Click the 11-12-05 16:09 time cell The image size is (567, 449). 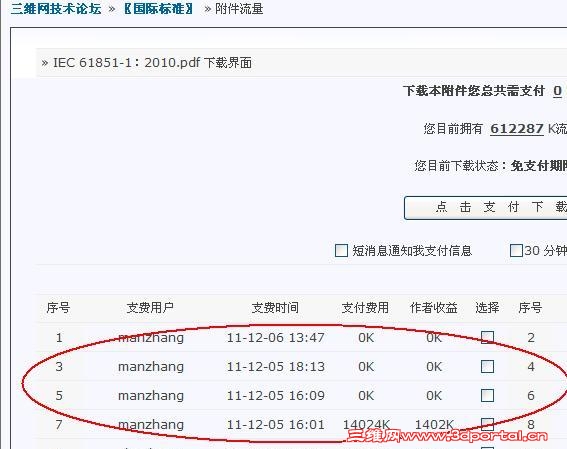tap(276, 395)
